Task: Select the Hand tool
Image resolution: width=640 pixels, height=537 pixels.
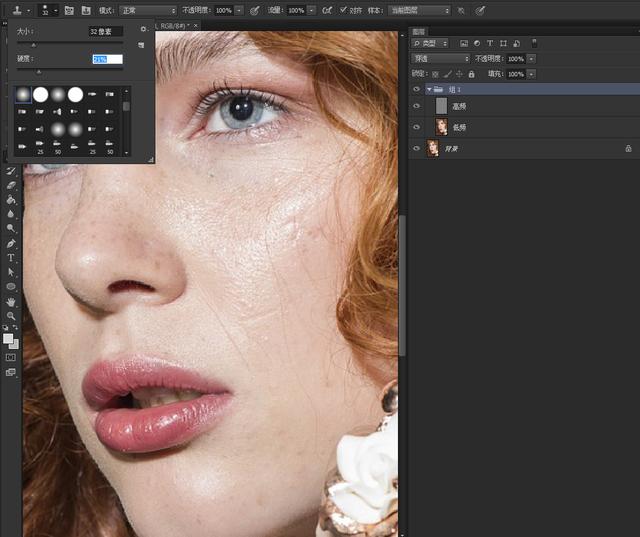Action: (11, 301)
